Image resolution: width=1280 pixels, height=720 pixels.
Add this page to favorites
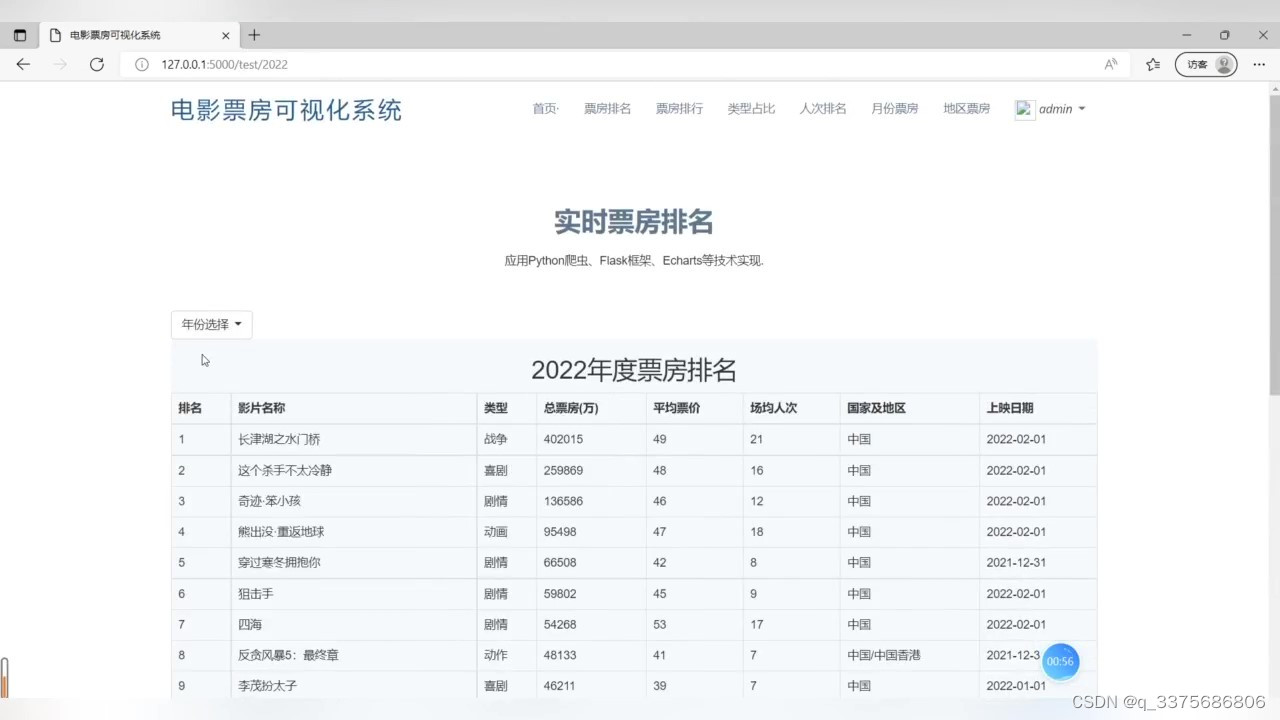[x=1152, y=64]
